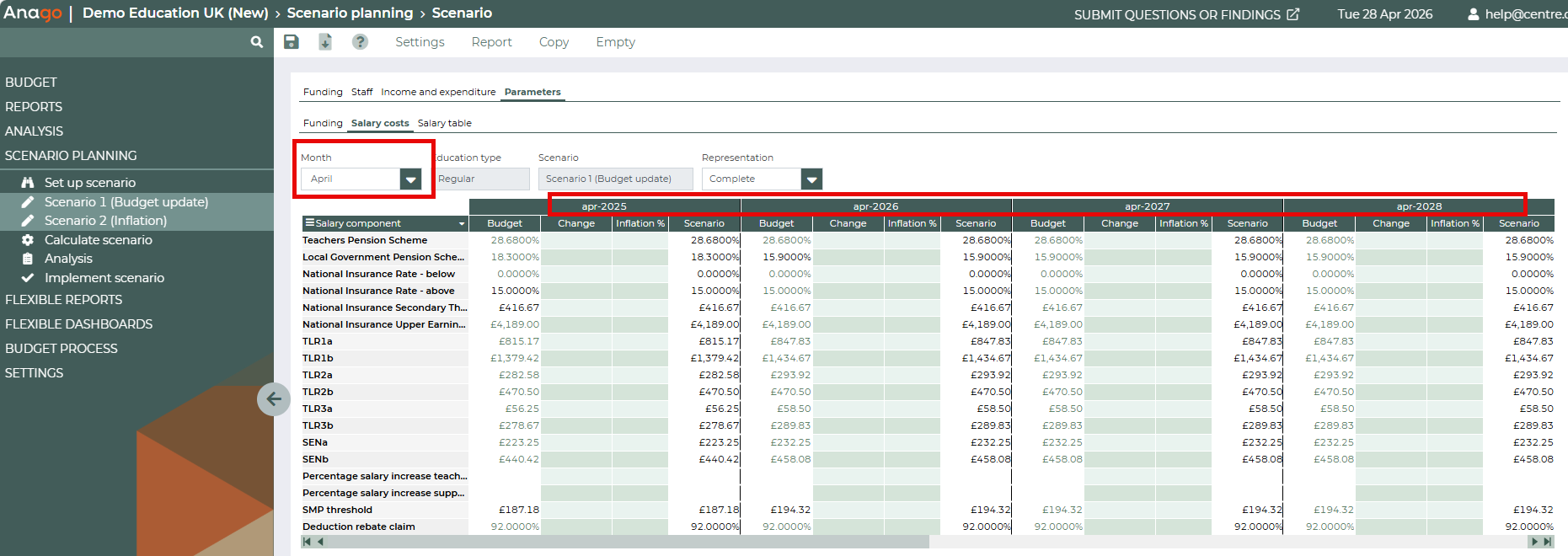
Task: Click the save disk icon
Action: 292,42
